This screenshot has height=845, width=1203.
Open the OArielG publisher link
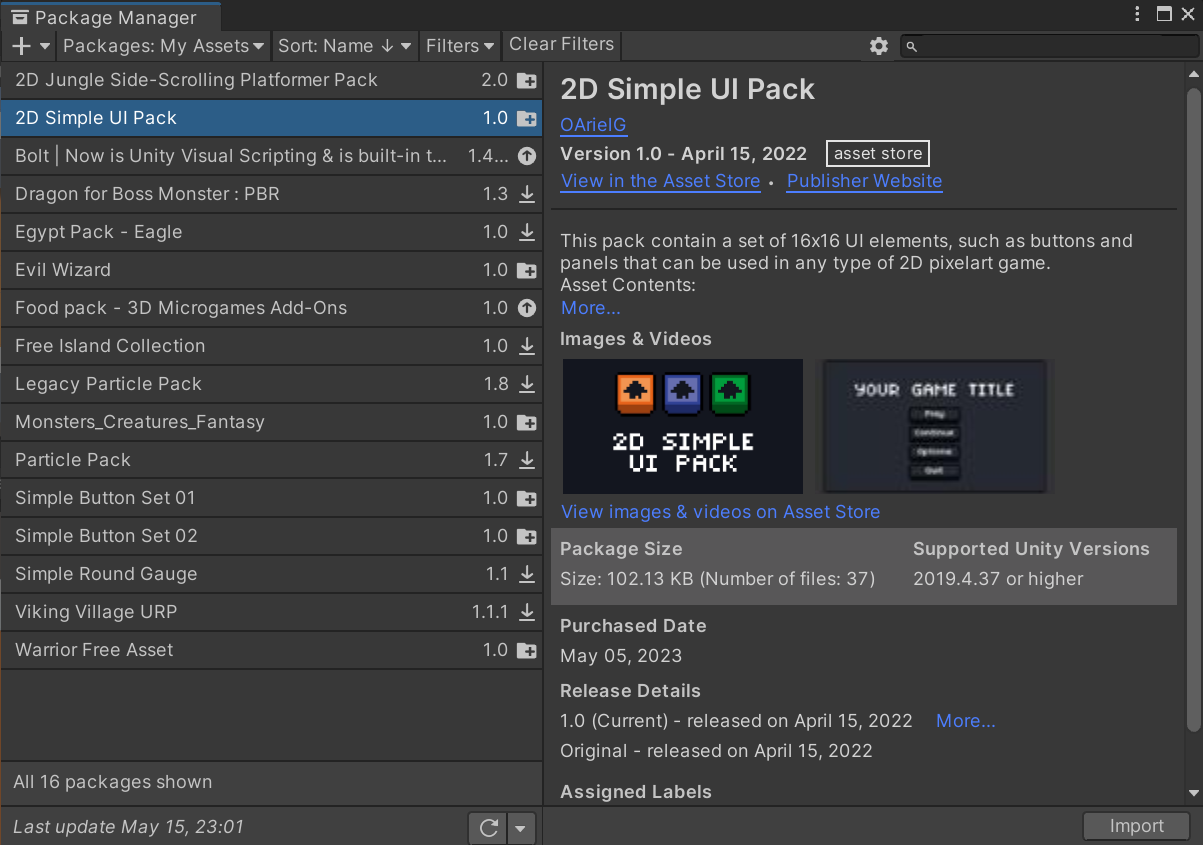click(594, 125)
